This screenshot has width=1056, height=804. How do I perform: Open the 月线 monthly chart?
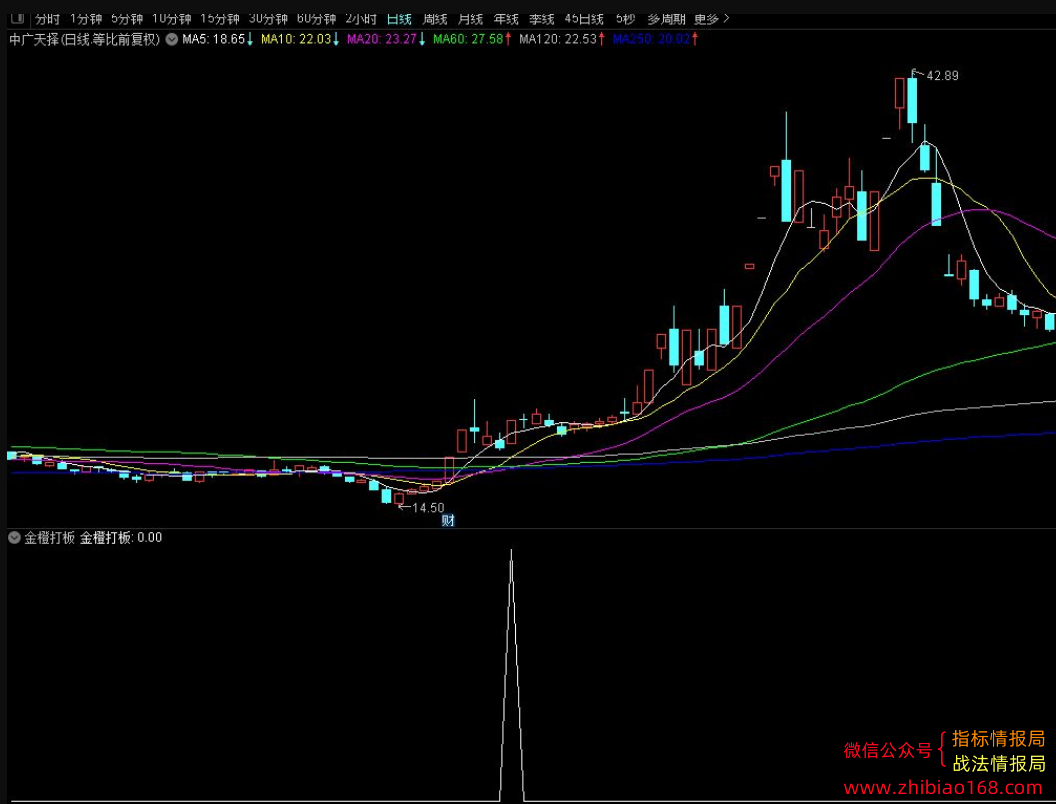[x=471, y=19]
